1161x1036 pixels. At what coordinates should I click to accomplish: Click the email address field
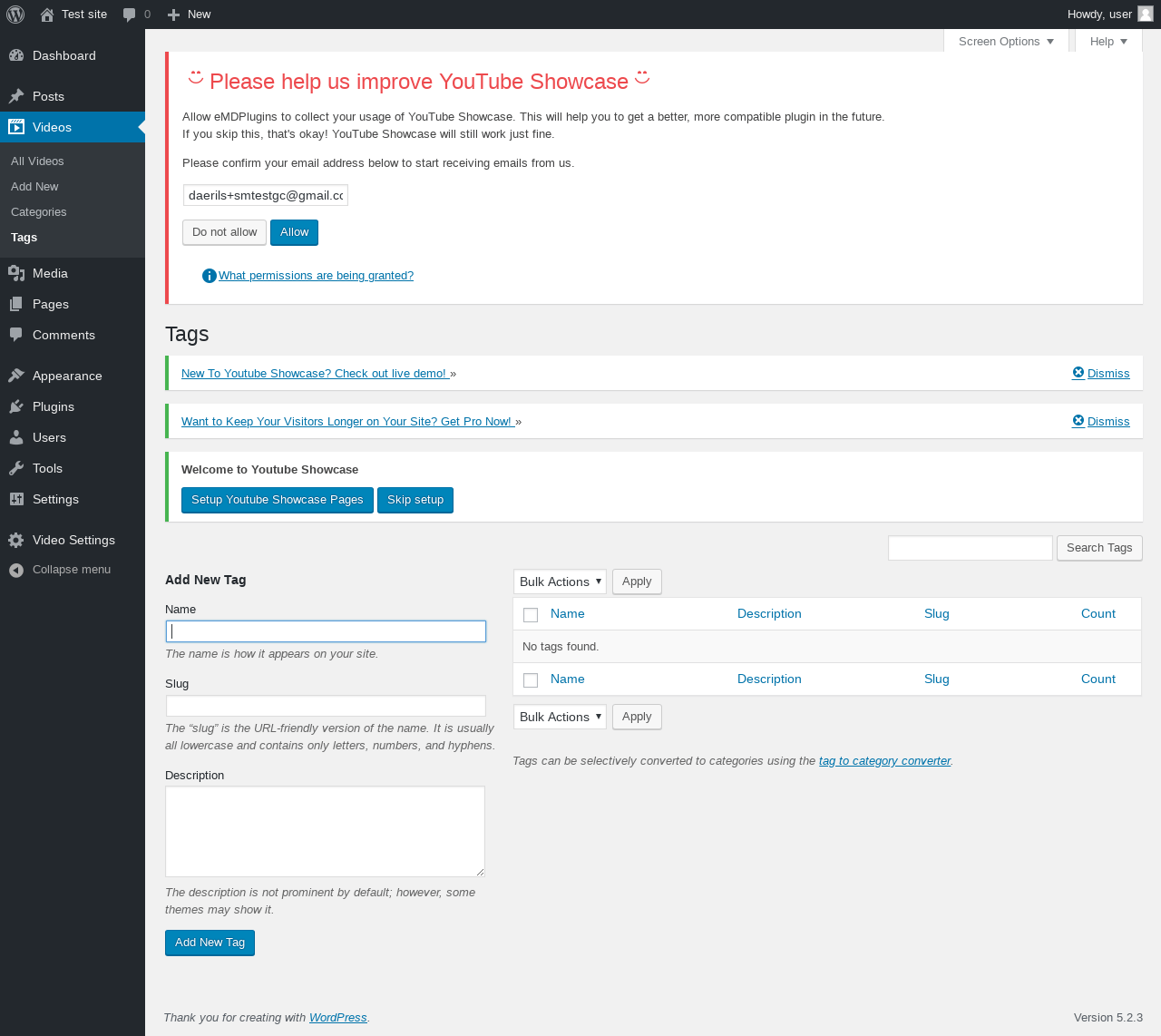click(266, 195)
